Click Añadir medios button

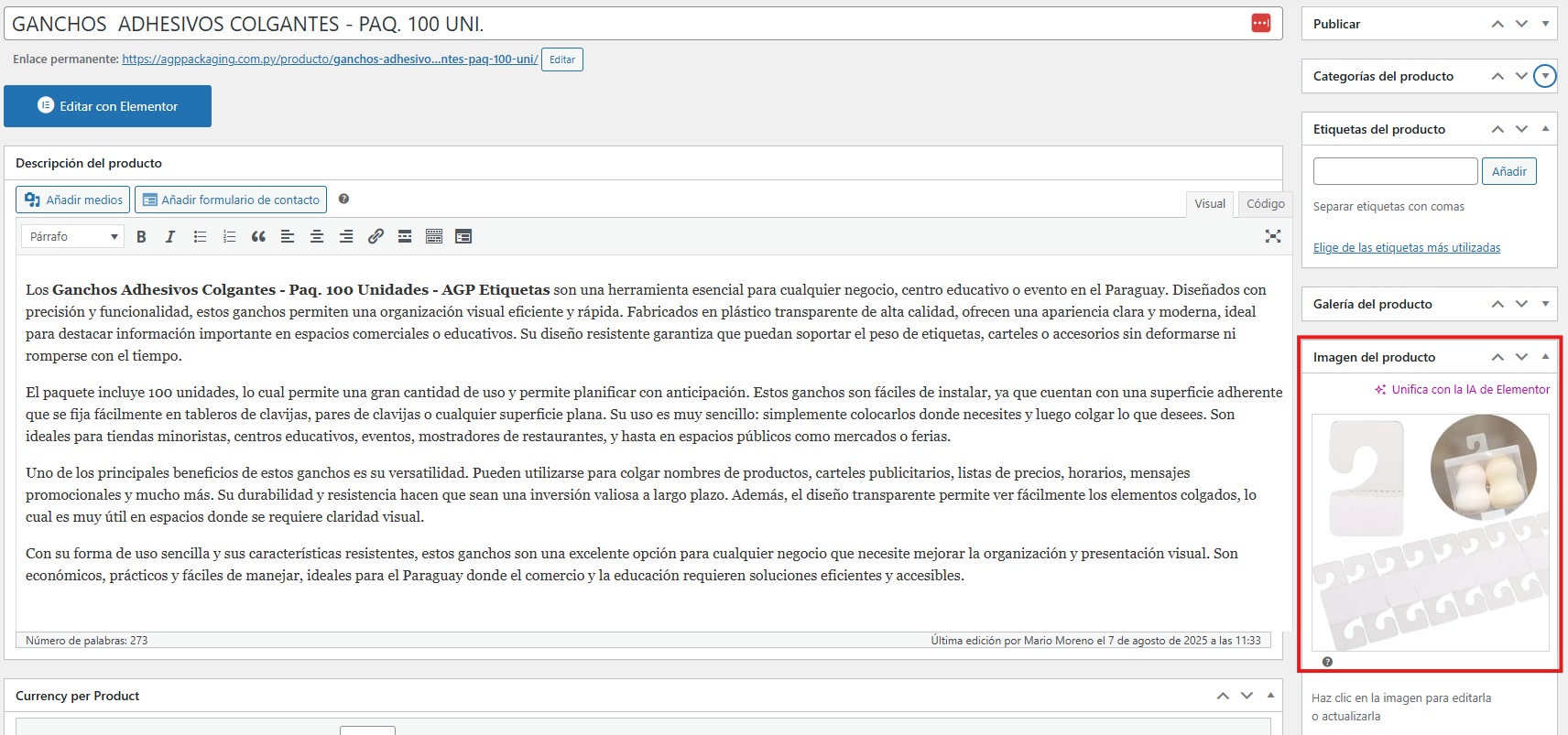point(72,200)
